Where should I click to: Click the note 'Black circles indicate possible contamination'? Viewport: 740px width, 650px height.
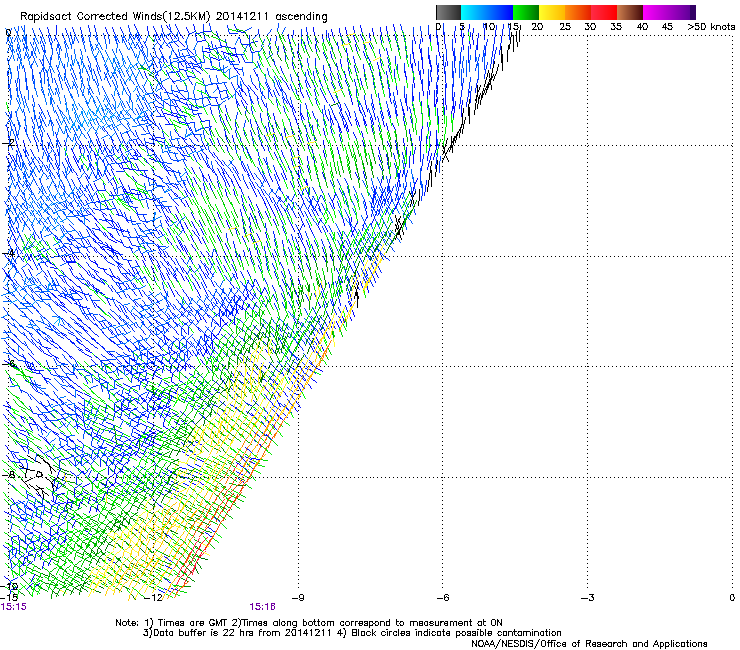pyautogui.click(x=456, y=633)
